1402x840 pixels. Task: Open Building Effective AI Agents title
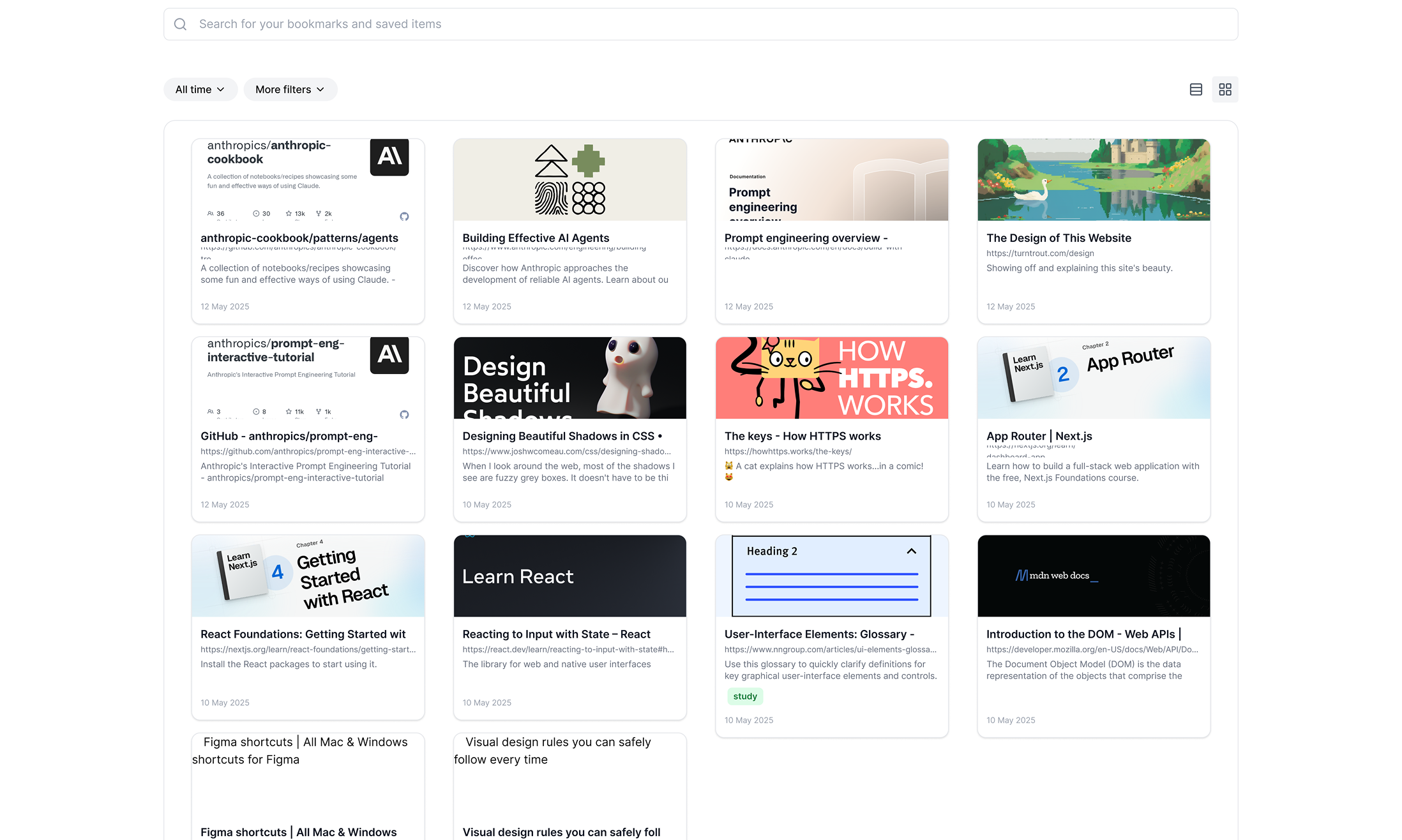click(x=536, y=237)
